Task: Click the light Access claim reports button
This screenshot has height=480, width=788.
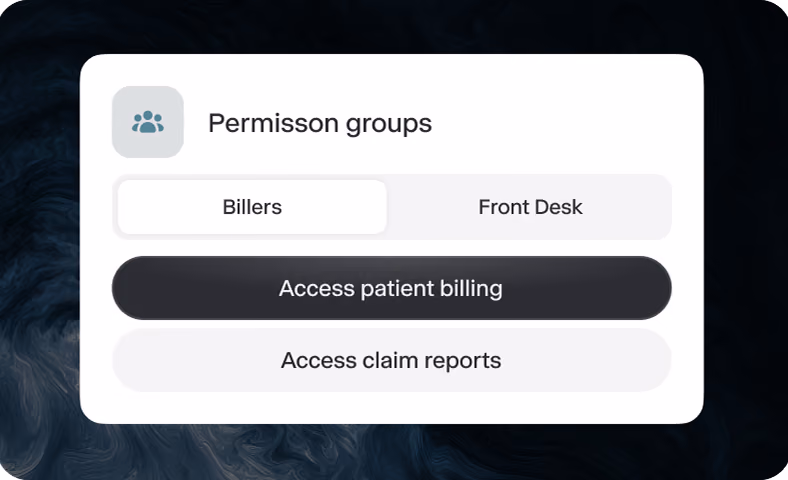Action: (x=391, y=360)
